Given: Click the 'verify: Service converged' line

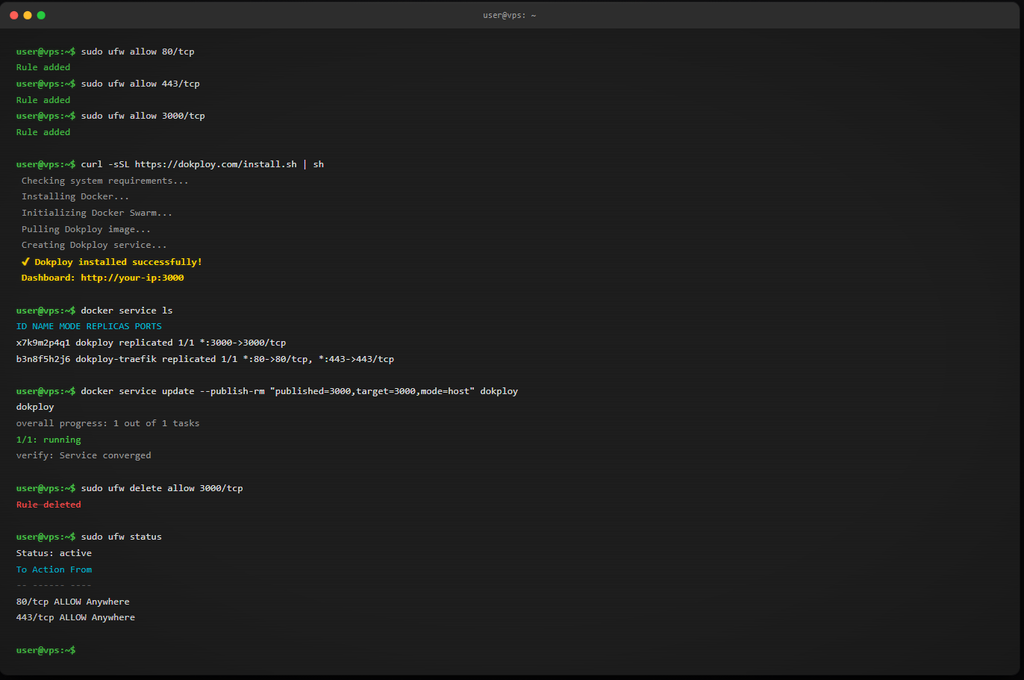Looking at the screenshot, I should (x=84, y=455).
